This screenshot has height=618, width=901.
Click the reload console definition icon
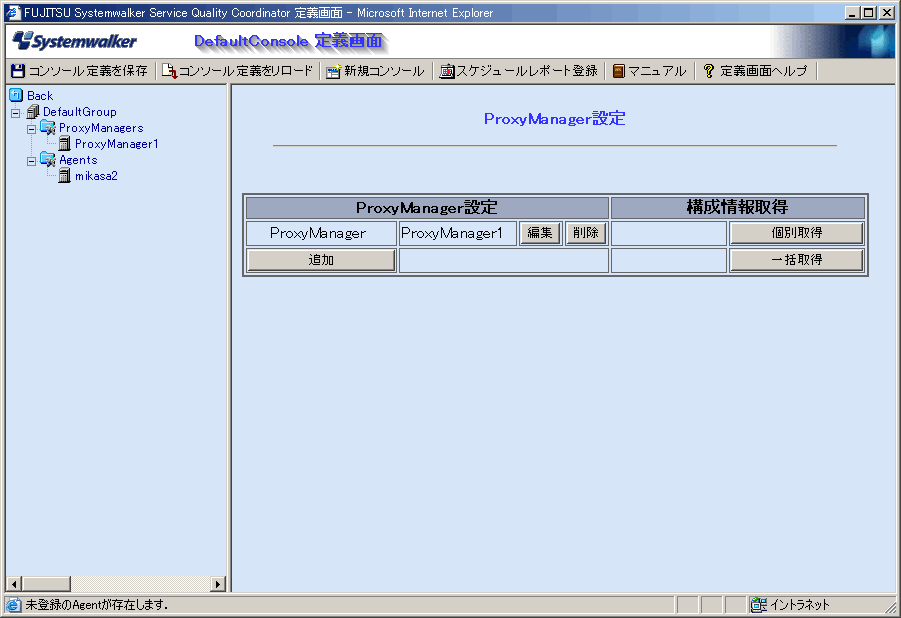[x=169, y=71]
